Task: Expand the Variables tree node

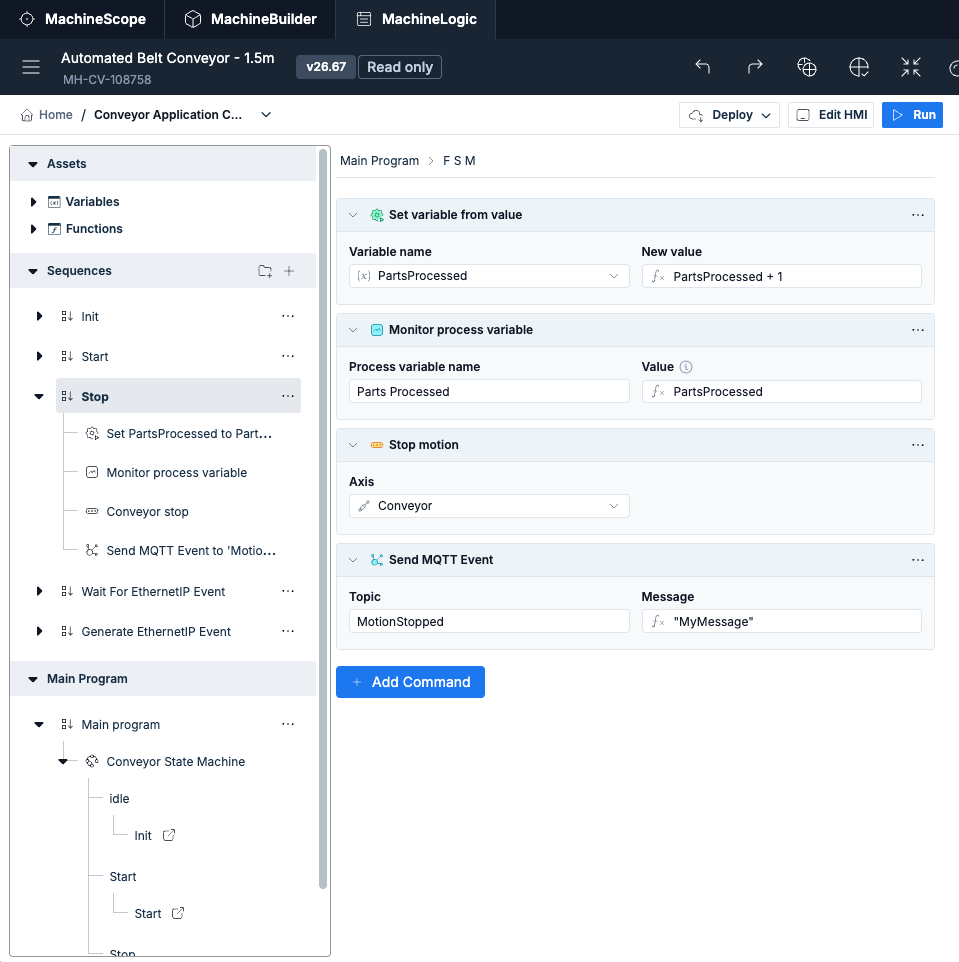Action: point(33,202)
